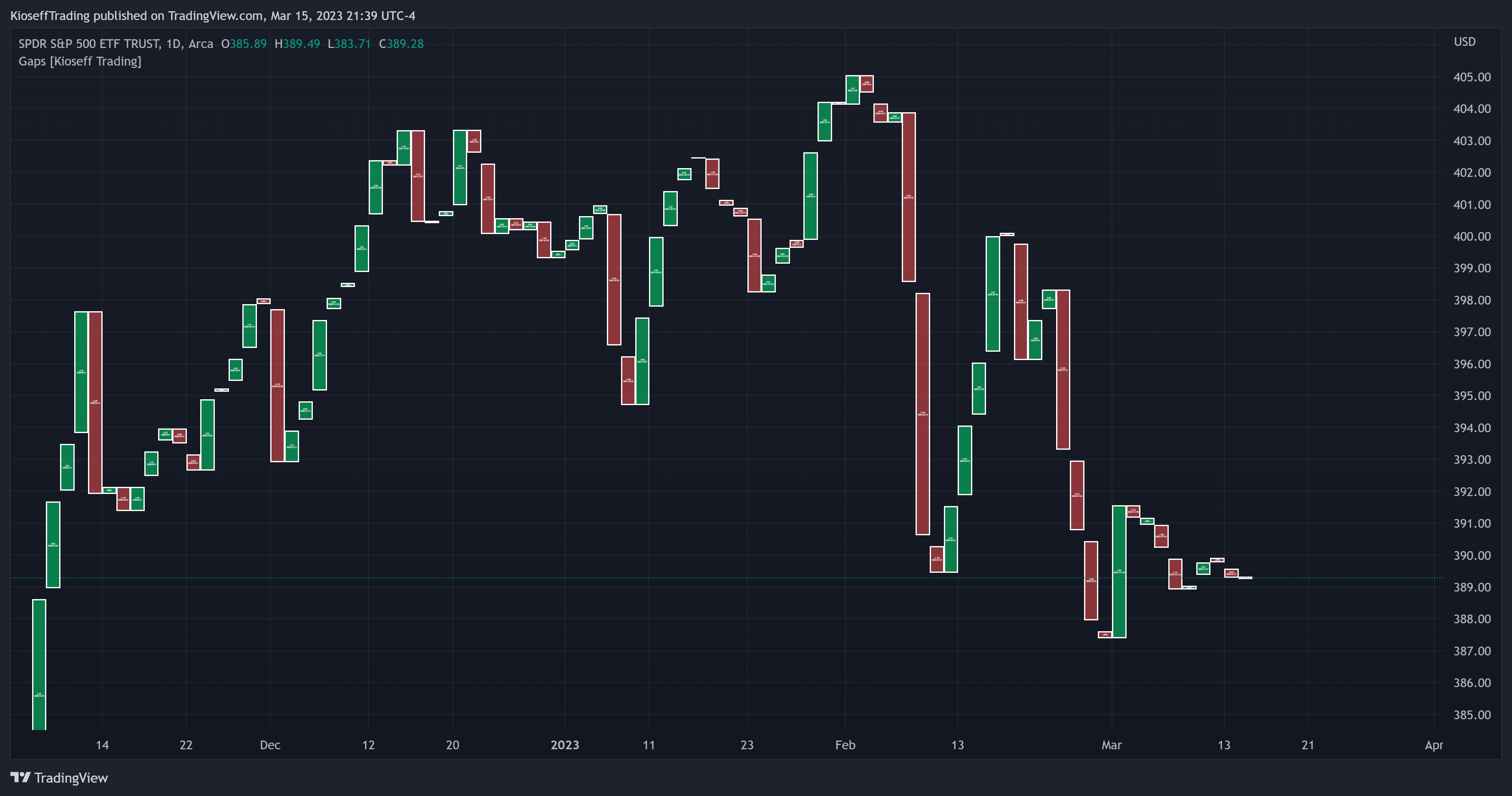Click the high value H389.49
This screenshot has height=796, width=1512.
297,44
